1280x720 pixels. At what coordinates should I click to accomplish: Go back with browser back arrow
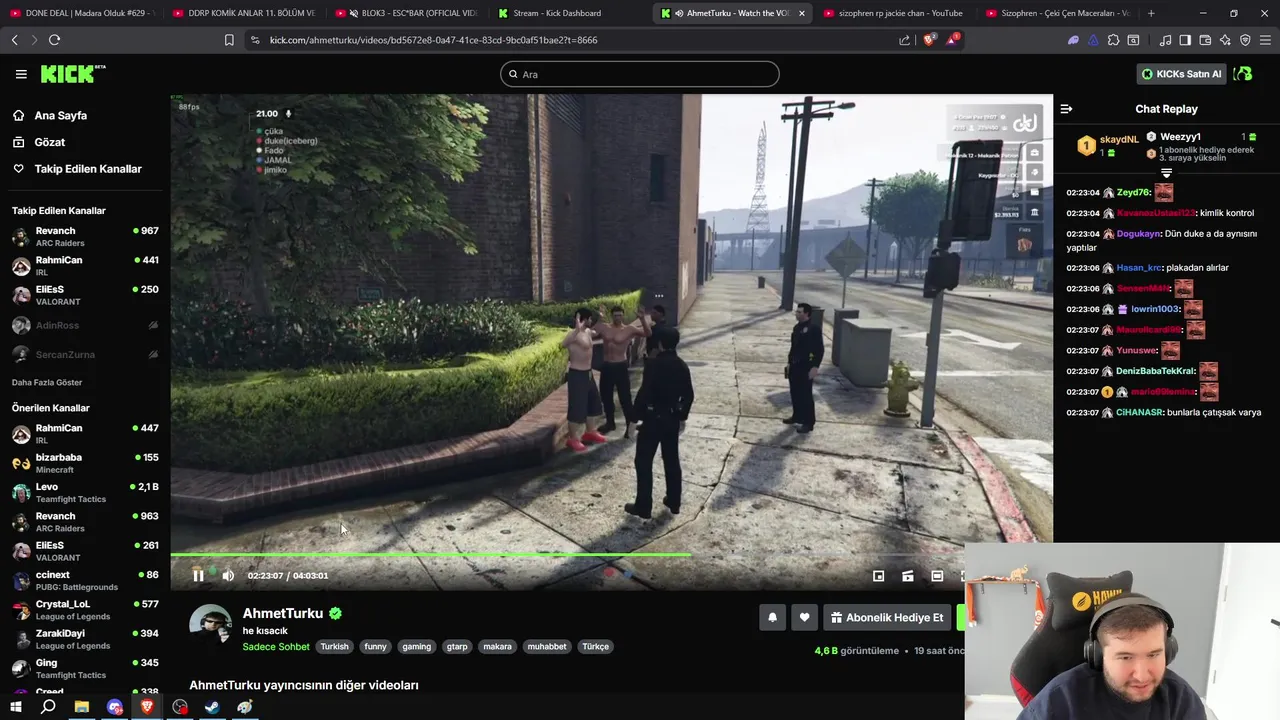coord(14,40)
